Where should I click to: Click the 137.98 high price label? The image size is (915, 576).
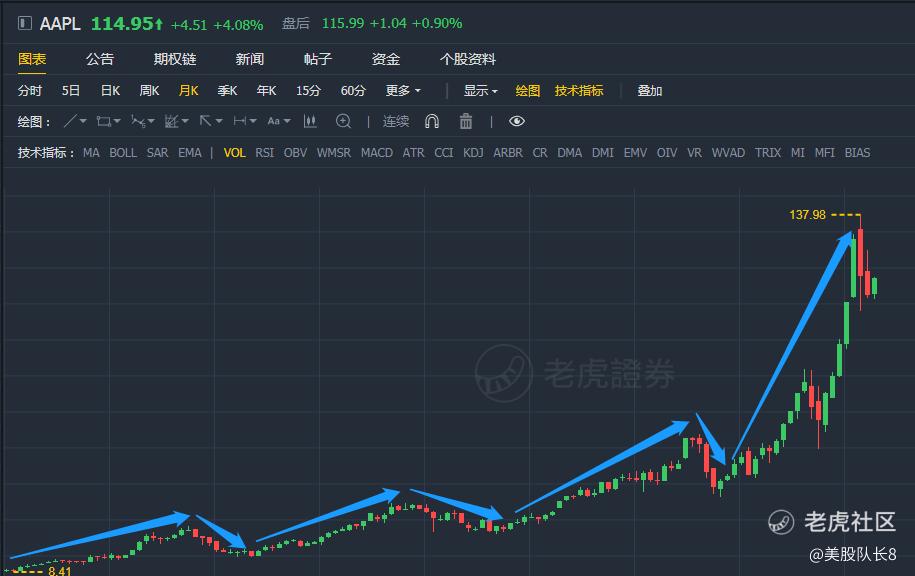click(x=808, y=215)
